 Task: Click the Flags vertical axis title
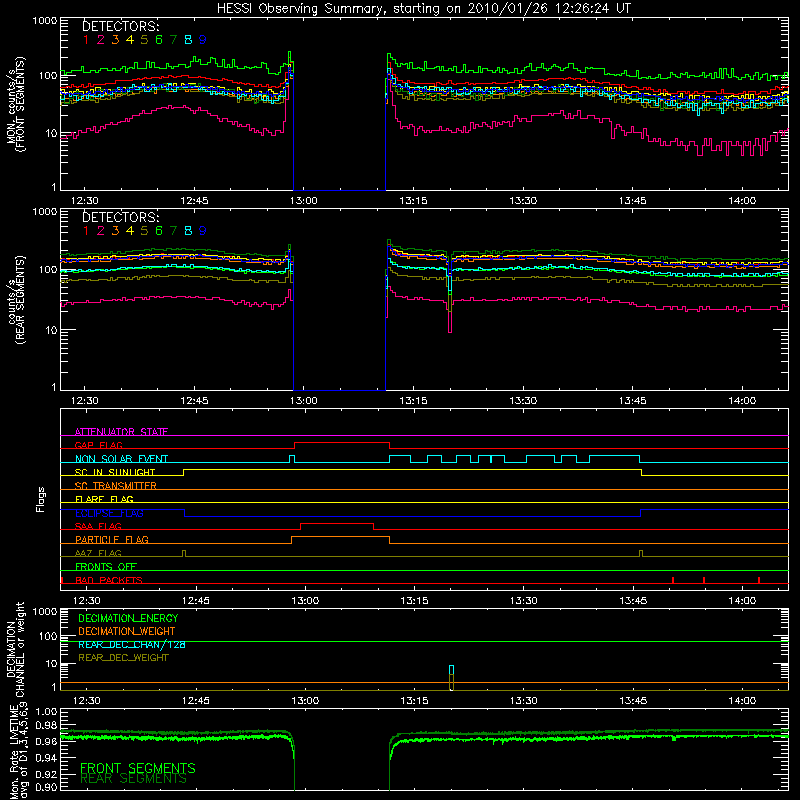pyautogui.click(x=40, y=499)
